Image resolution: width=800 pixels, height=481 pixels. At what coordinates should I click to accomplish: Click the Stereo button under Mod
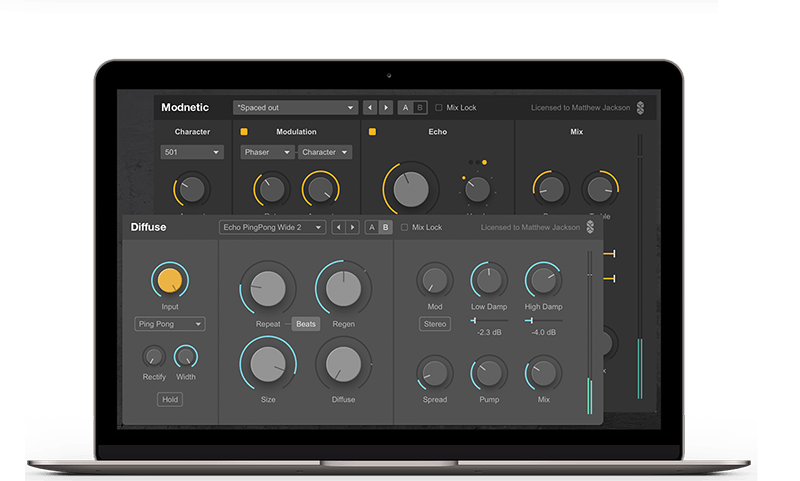(435, 324)
